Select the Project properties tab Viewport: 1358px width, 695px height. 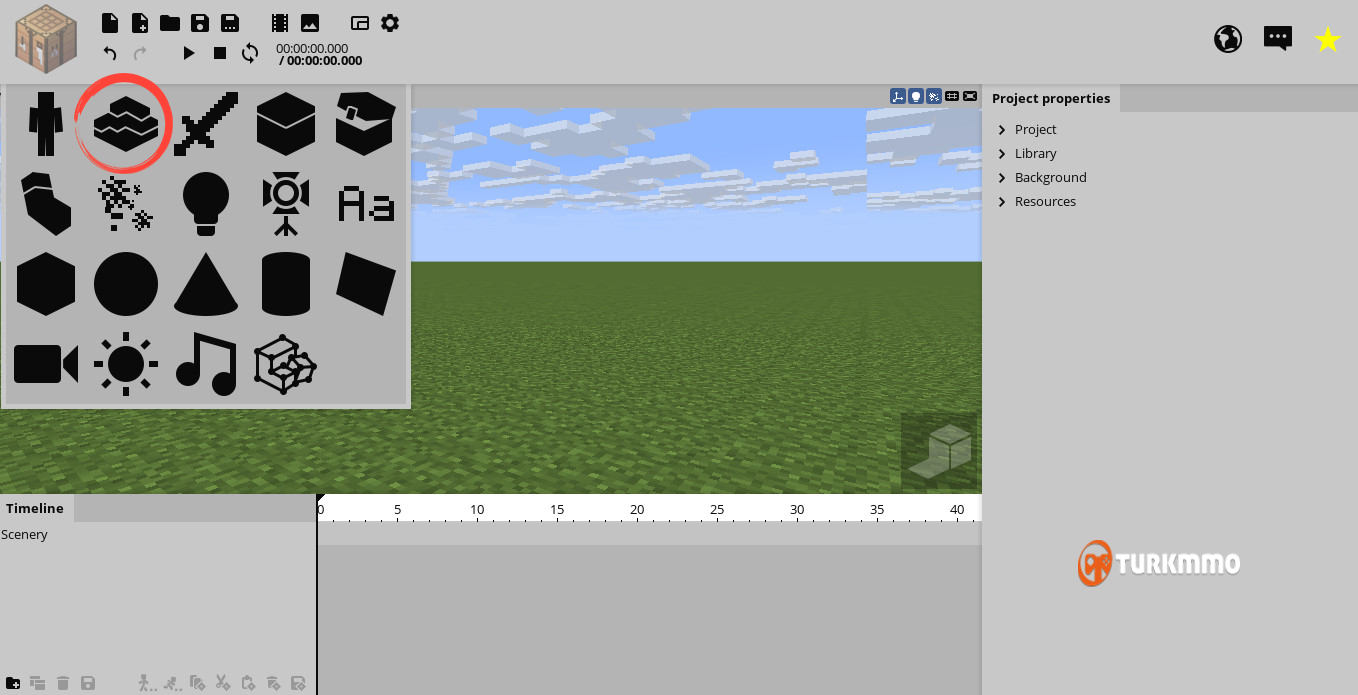click(x=1051, y=98)
